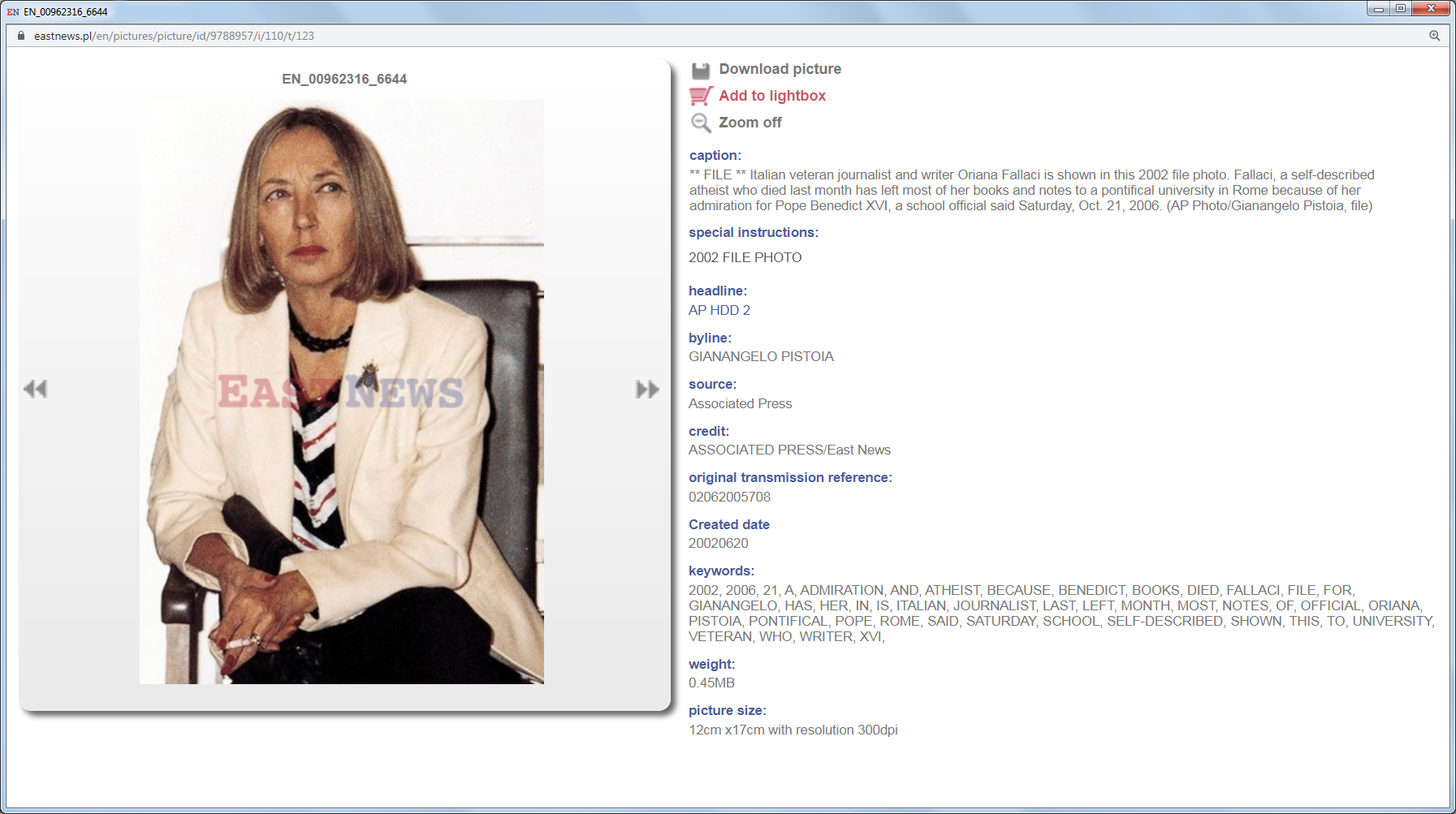Click the EN favicon in title bar
1456x814 pixels.
click(x=13, y=12)
